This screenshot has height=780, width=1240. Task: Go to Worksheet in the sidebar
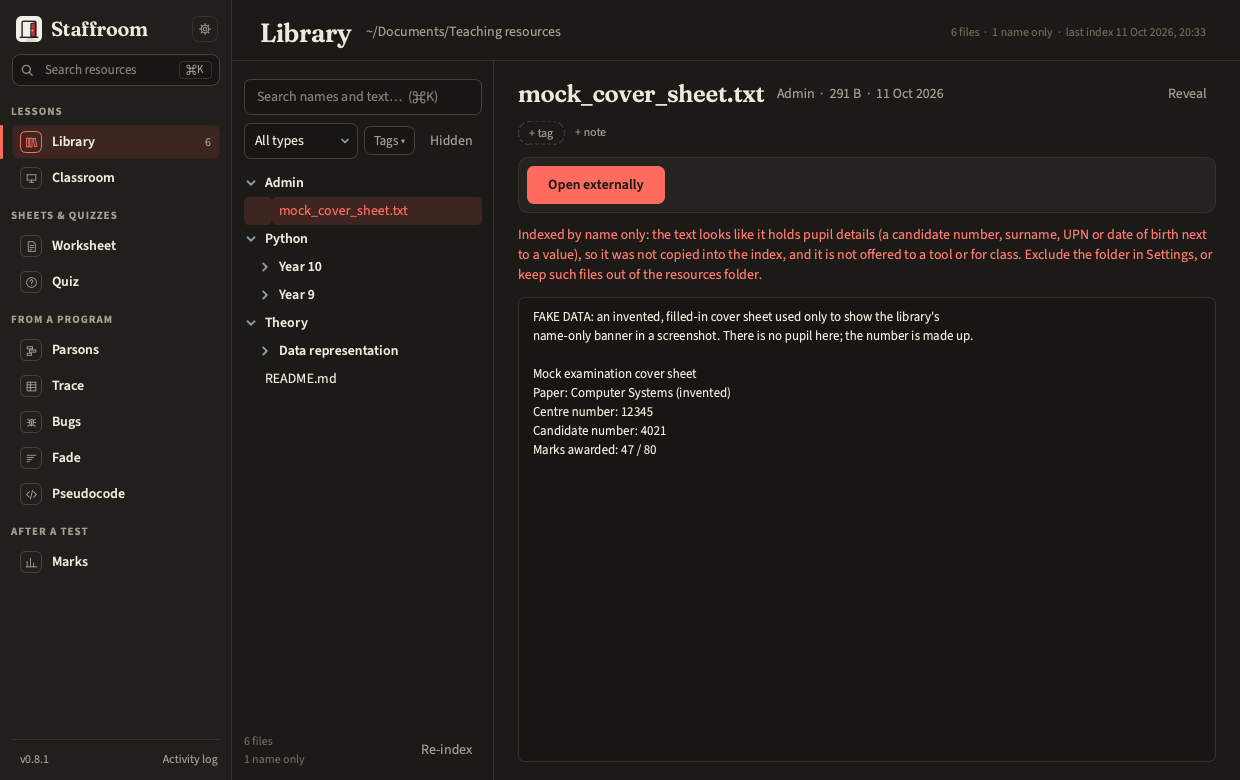point(116,246)
